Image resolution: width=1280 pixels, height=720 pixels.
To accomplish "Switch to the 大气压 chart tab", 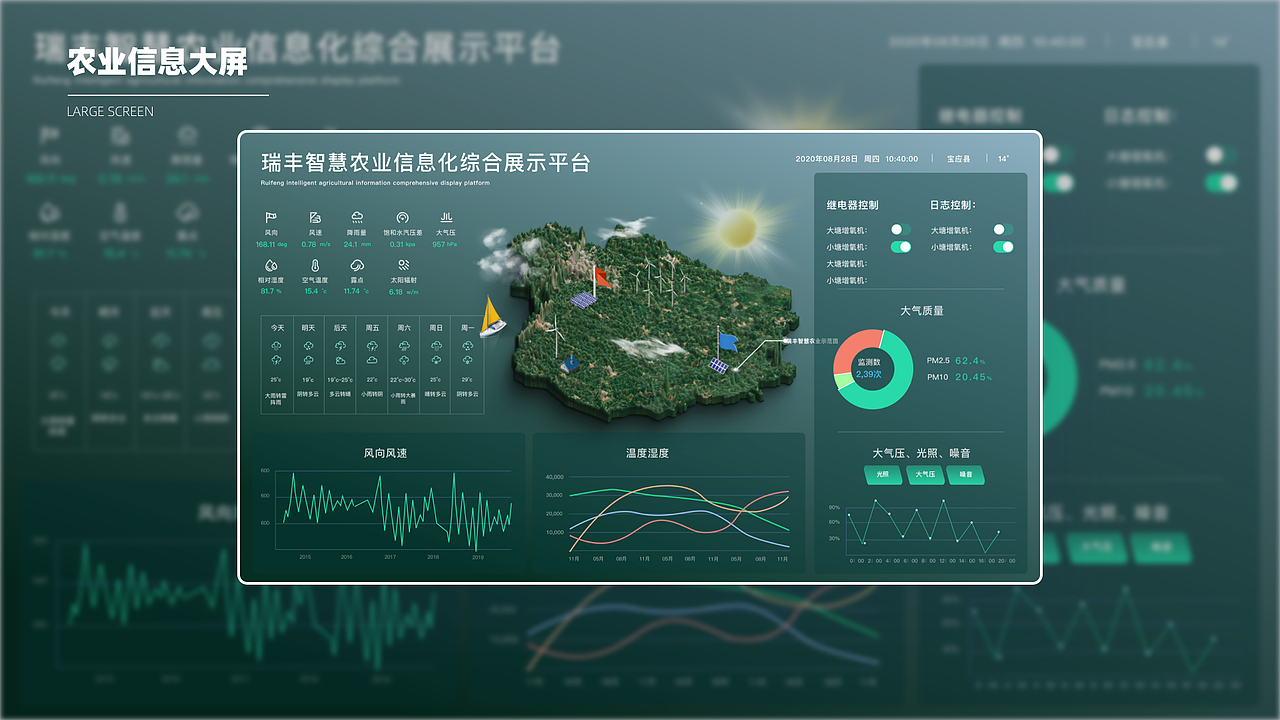I will point(925,475).
